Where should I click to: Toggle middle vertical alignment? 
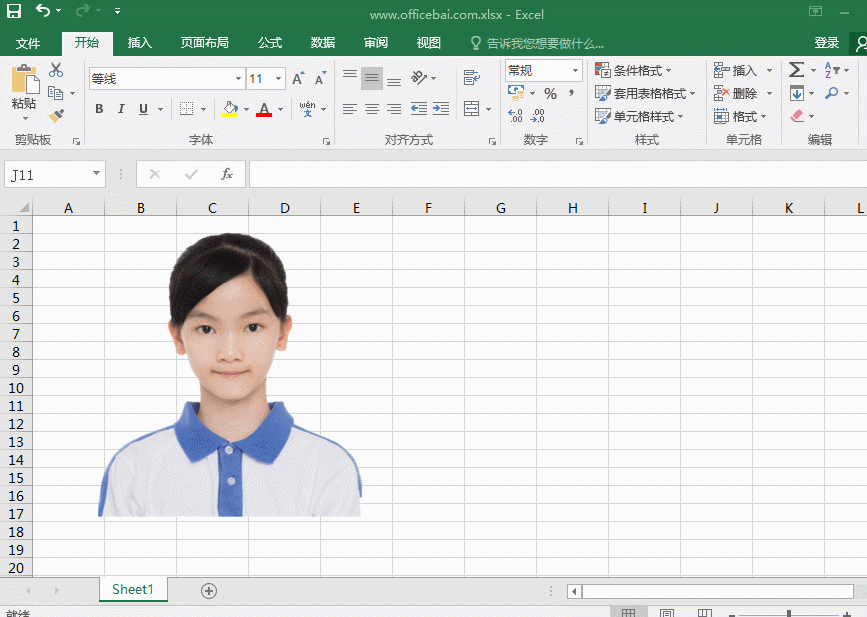372,78
